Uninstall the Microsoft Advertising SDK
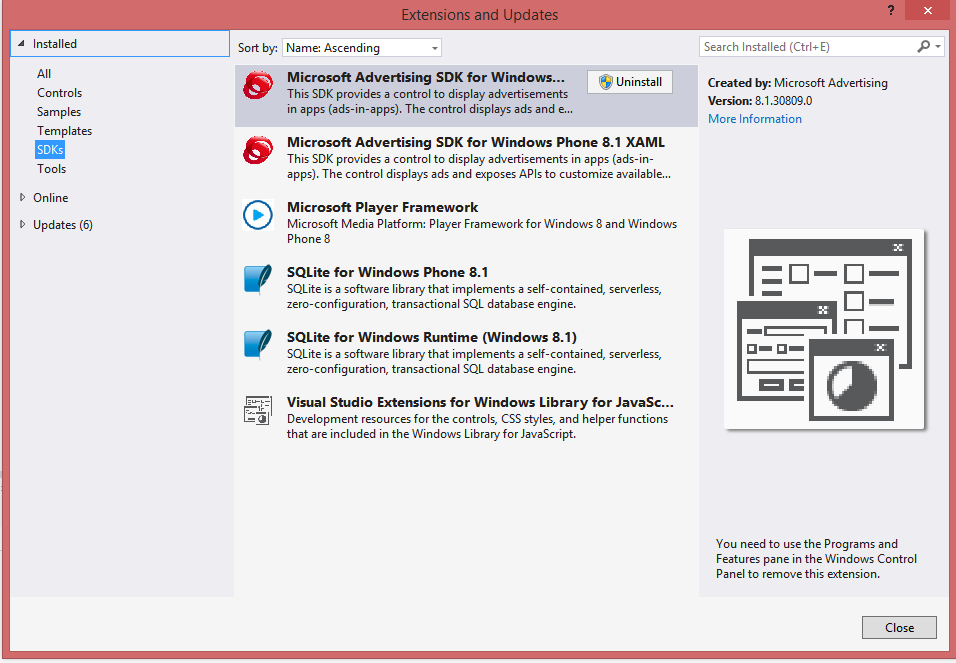The height and width of the screenshot is (663, 956). [630, 82]
